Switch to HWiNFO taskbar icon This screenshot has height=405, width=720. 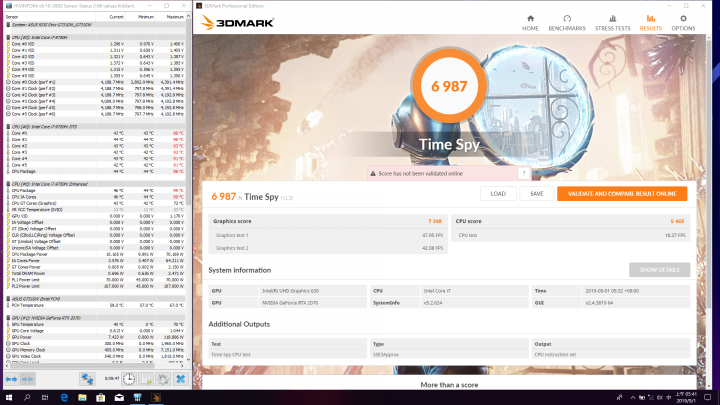137,398
